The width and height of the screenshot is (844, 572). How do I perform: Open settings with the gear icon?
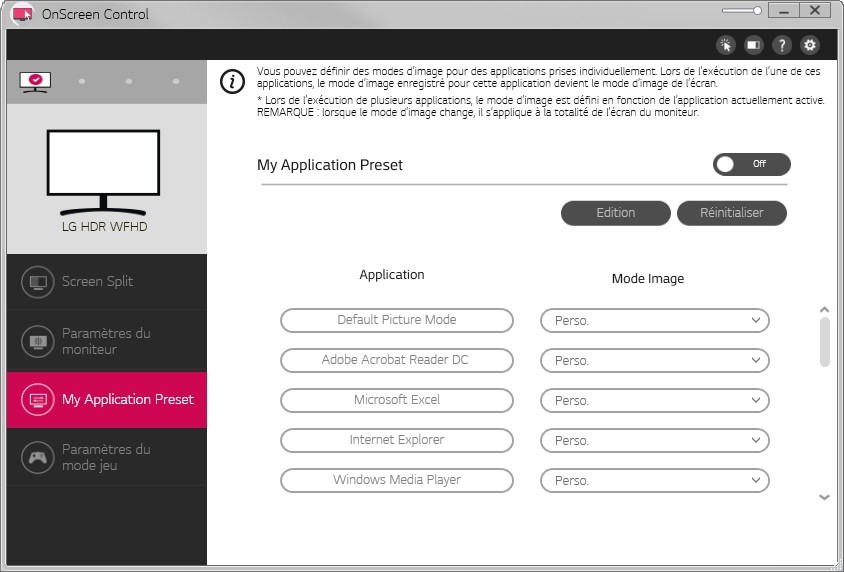(x=810, y=45)
